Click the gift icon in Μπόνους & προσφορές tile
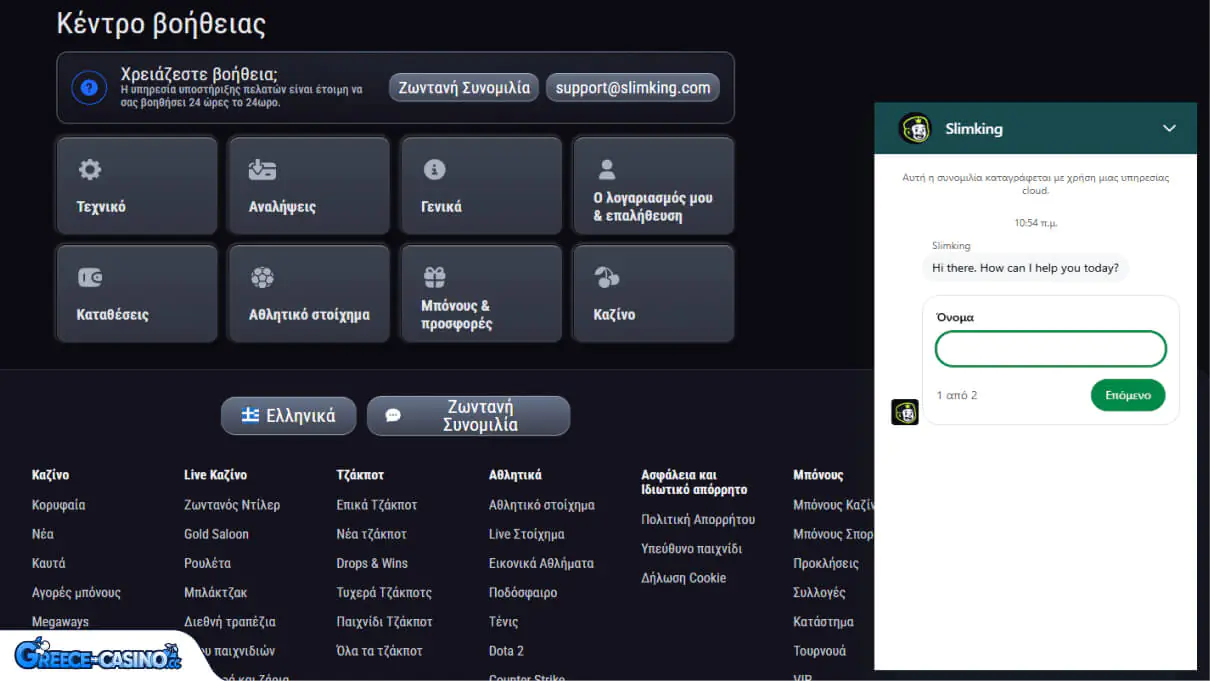Image resolution: width=1210 pixels, height=681 pixels. tap(434, 277)
